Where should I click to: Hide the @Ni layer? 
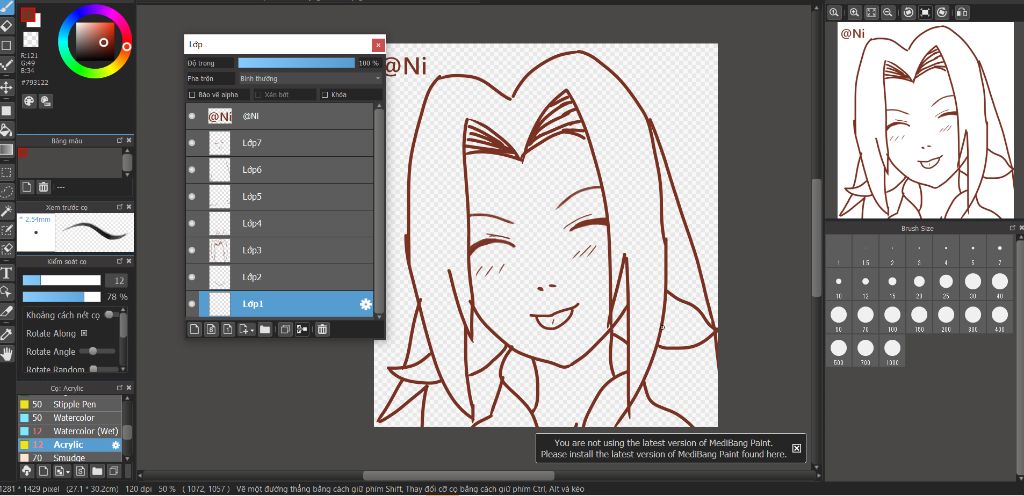coord(192,116)
